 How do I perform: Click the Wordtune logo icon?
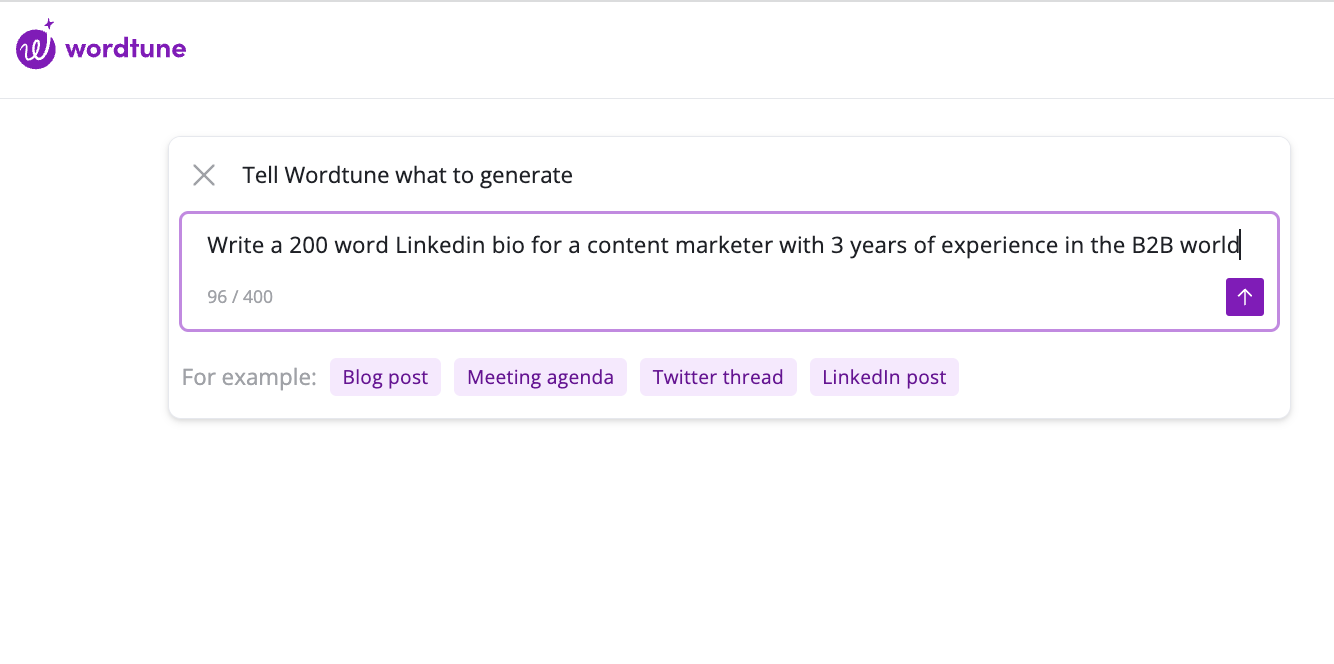click(36, 47)
